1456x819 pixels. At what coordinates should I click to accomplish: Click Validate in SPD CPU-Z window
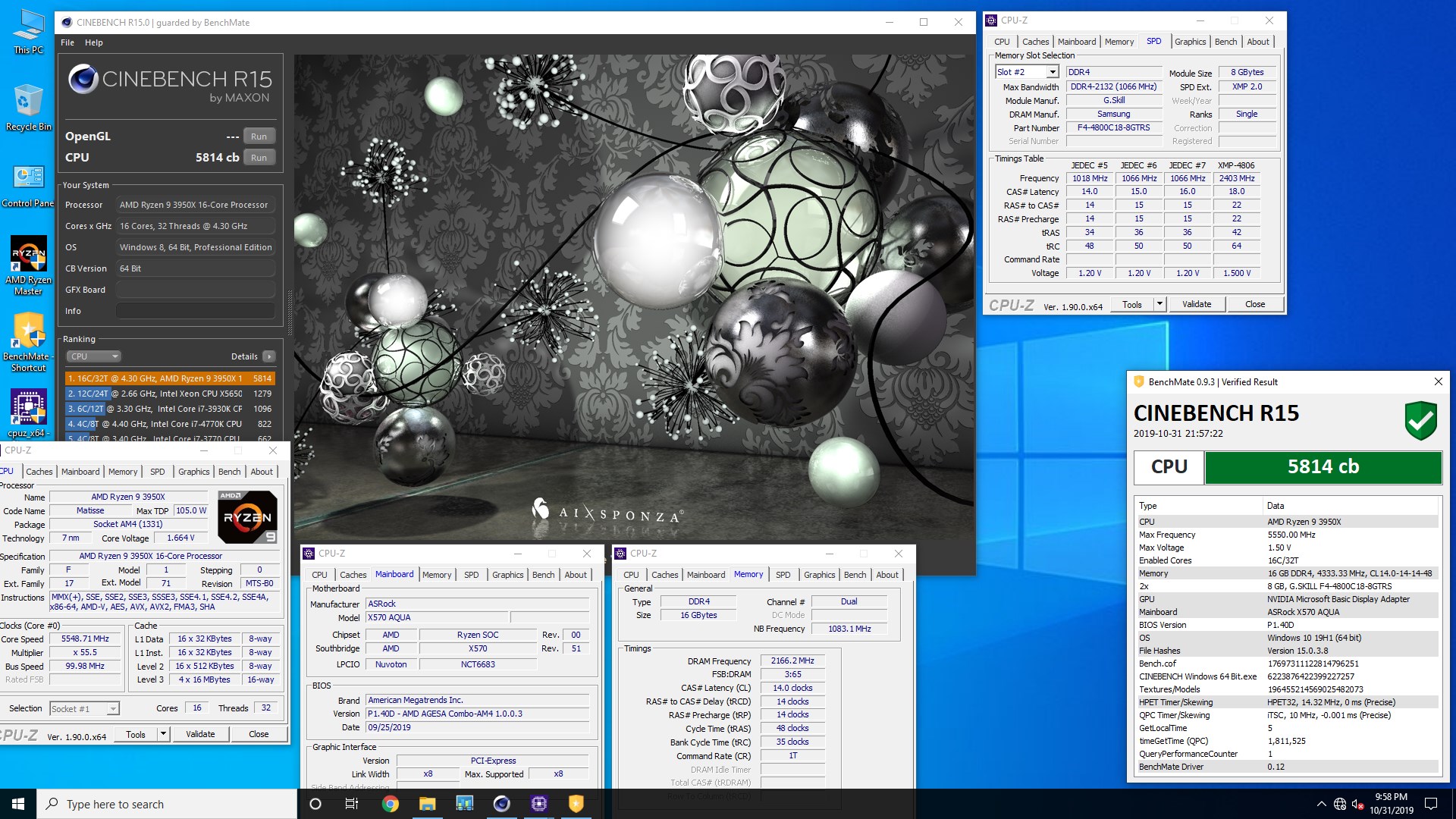coord(1197,304)
